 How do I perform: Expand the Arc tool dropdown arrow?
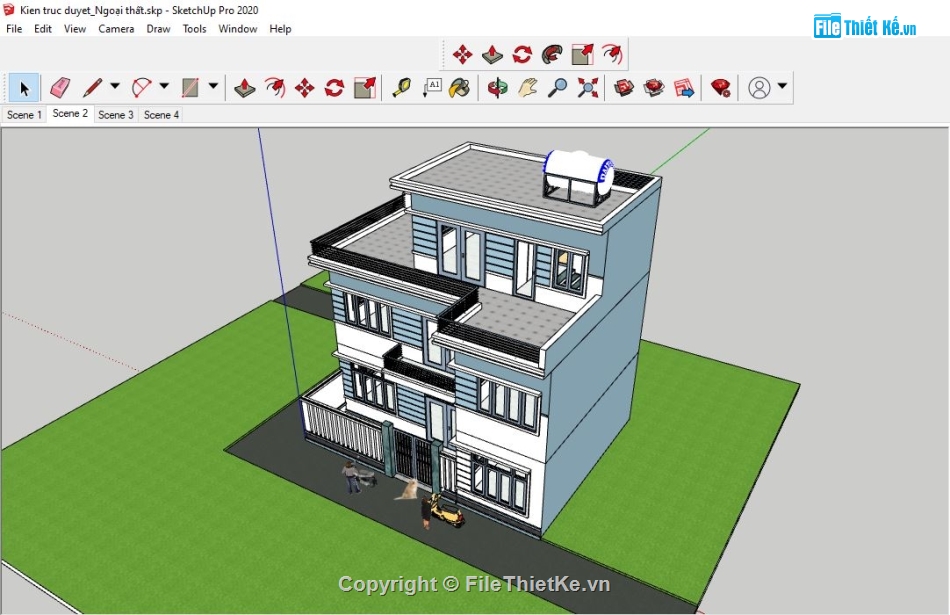click(164, 86)
